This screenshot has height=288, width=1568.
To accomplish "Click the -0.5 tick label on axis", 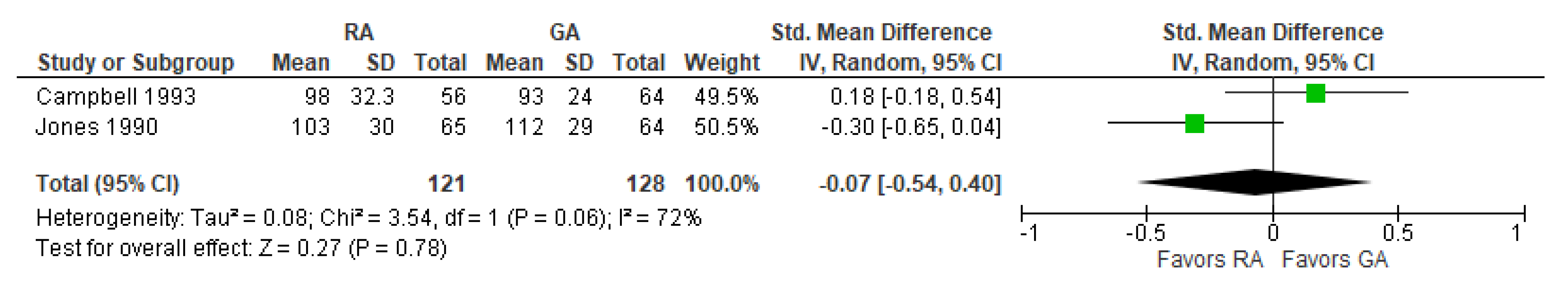I will (x=1145, y=232).
